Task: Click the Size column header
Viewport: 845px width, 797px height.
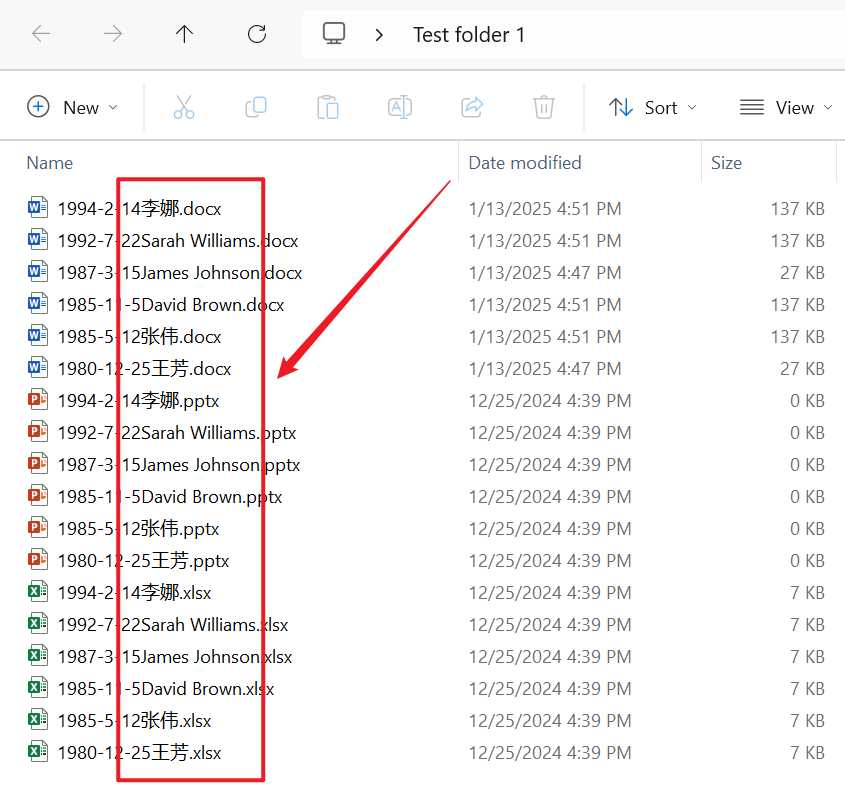Action: click(x=727, y=163)
